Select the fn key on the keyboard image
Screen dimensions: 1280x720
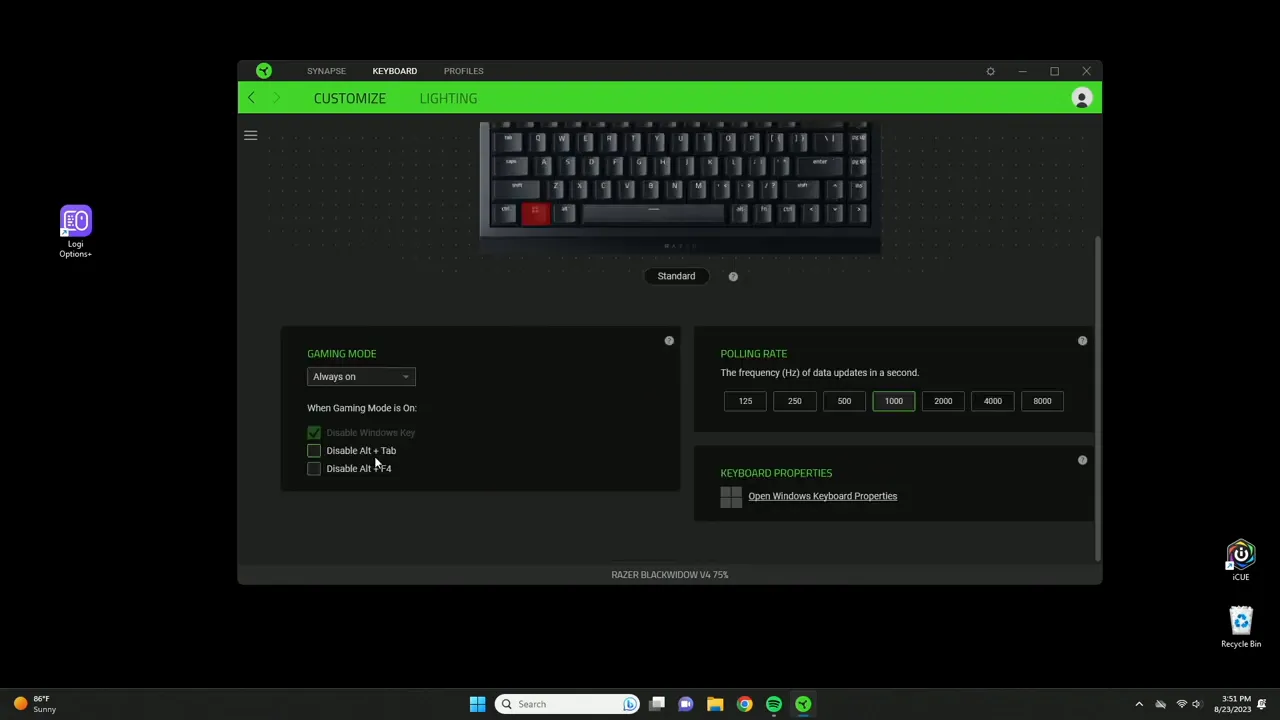(764, 211)
